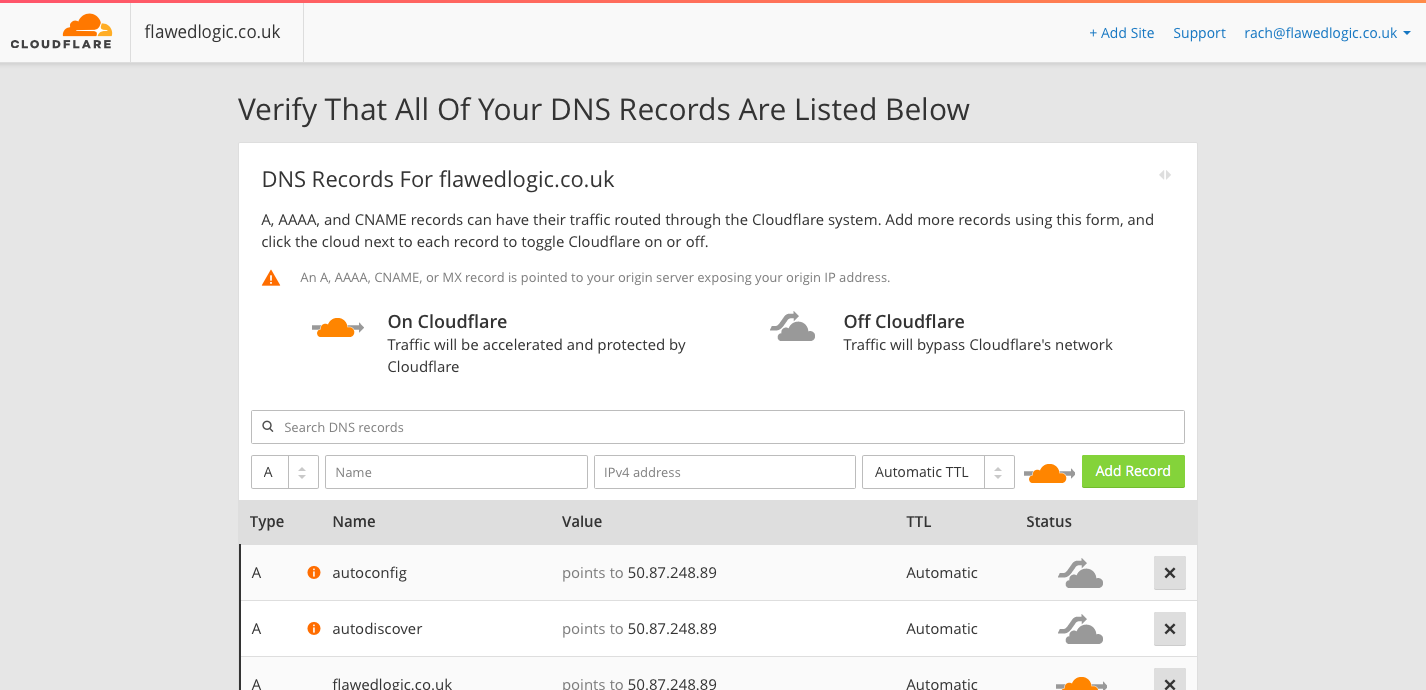The image size is (1426, 690).
Task: Open the Automatic TTL dropdown
Action: 938,472
